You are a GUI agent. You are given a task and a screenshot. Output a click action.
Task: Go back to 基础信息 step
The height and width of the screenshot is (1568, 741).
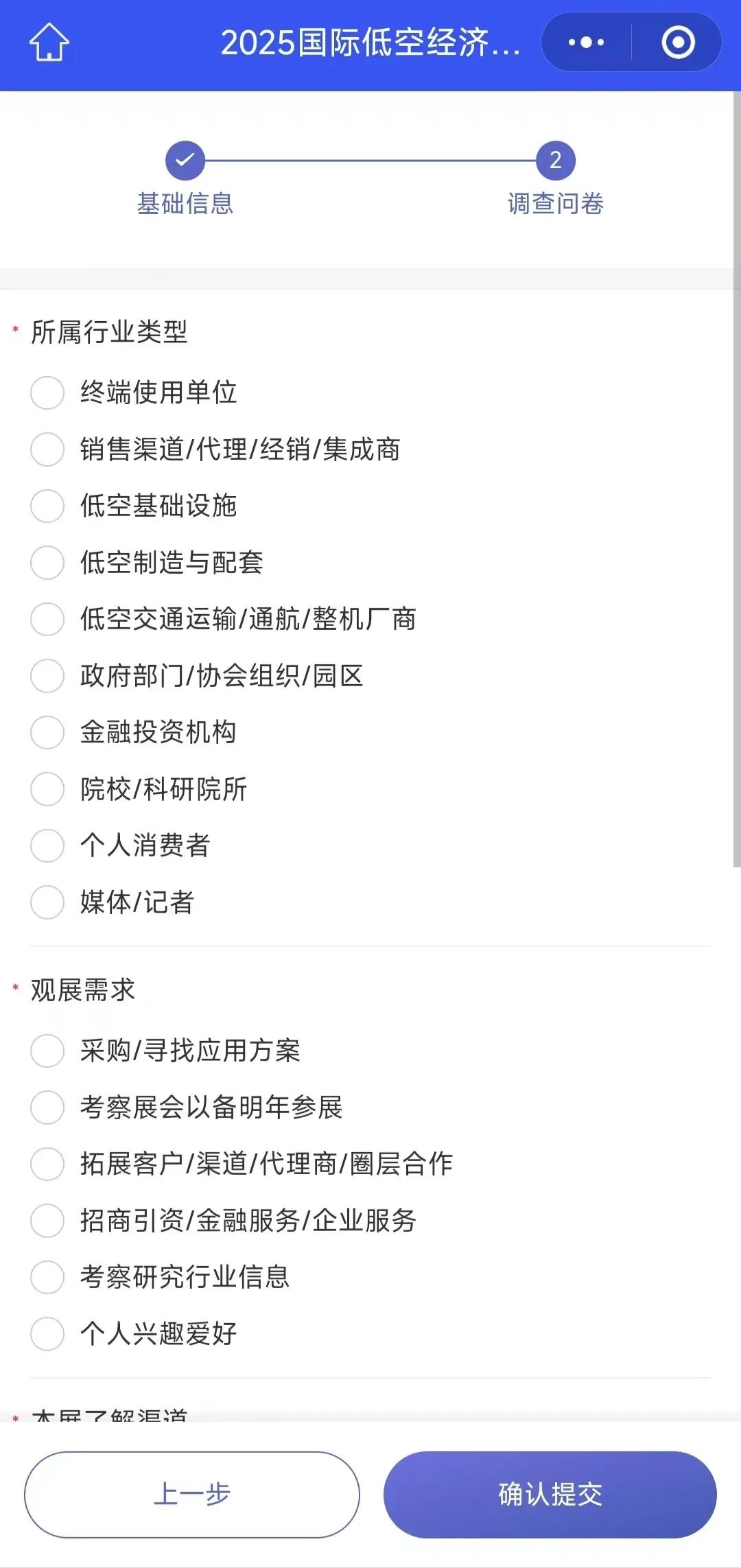coord(185,204)
